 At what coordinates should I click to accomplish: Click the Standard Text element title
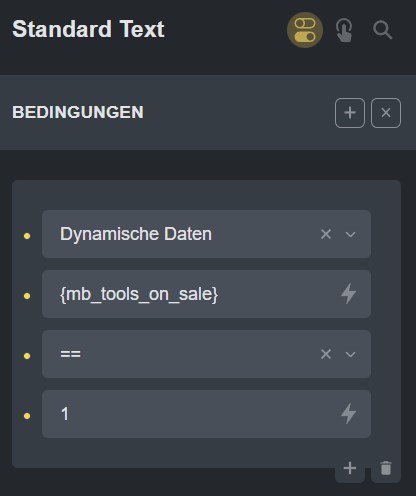[x=88, y=29]
